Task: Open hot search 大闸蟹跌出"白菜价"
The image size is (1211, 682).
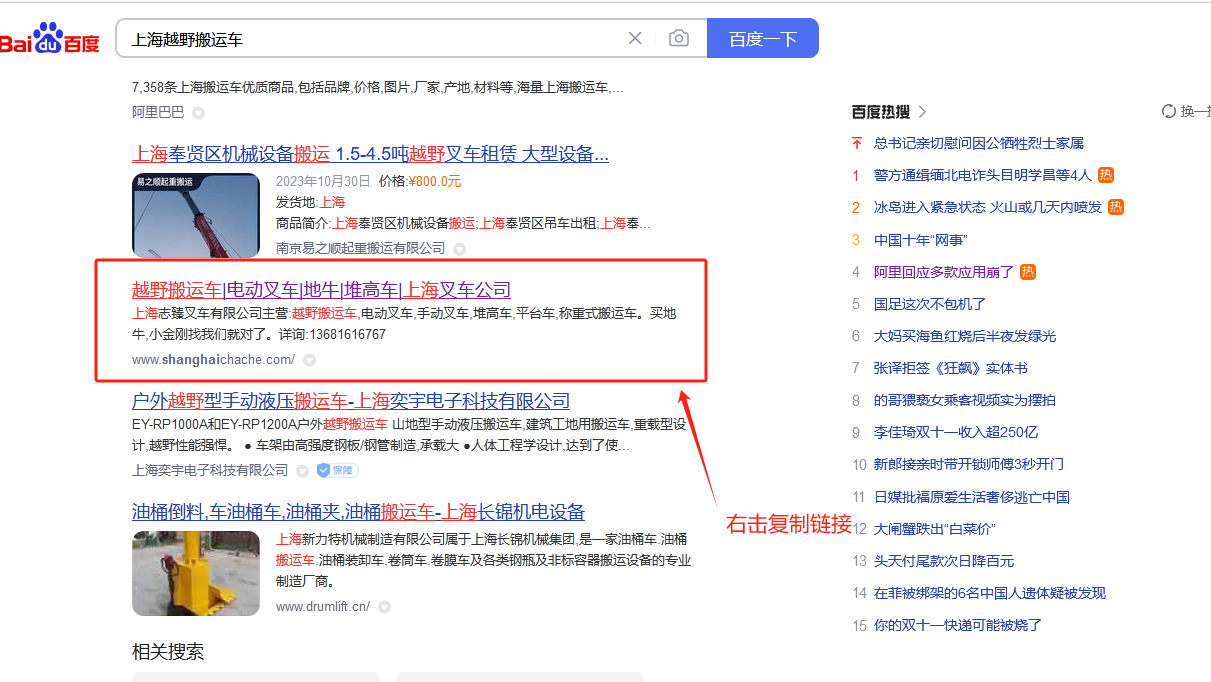Action: tap(935, 528)
